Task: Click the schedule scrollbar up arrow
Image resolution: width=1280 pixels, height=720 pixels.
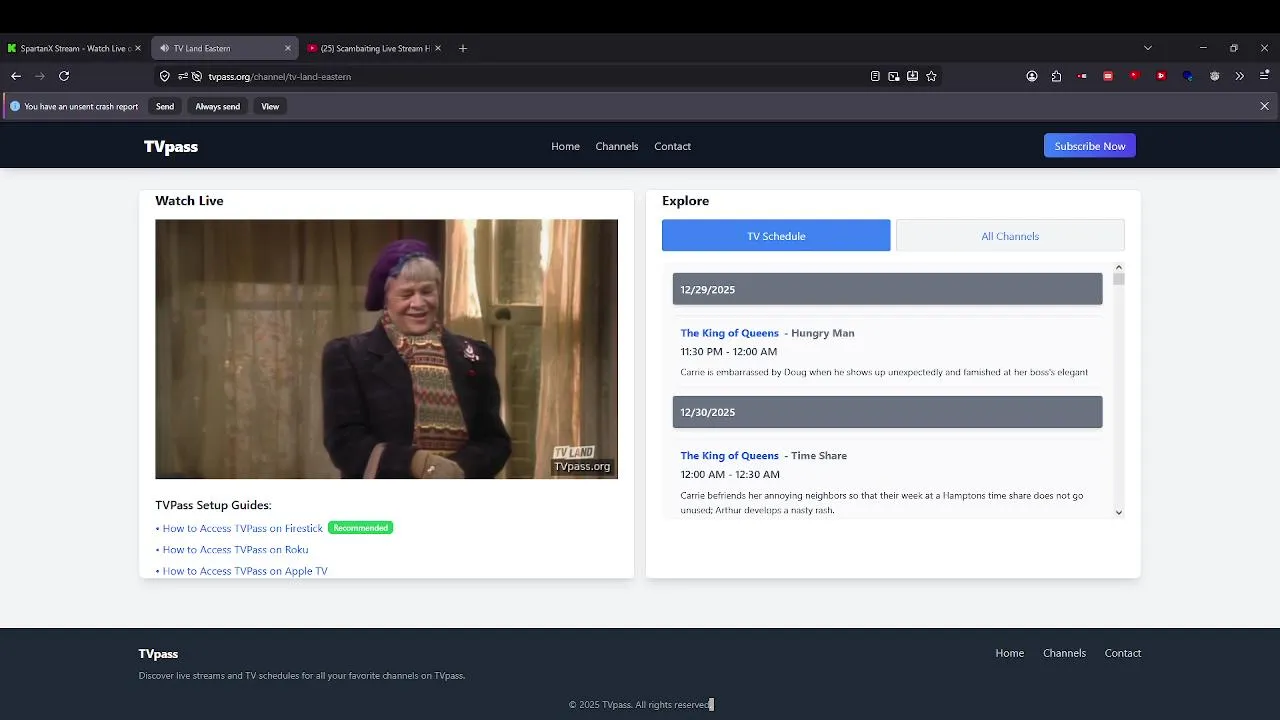Action: point(1119,268)
